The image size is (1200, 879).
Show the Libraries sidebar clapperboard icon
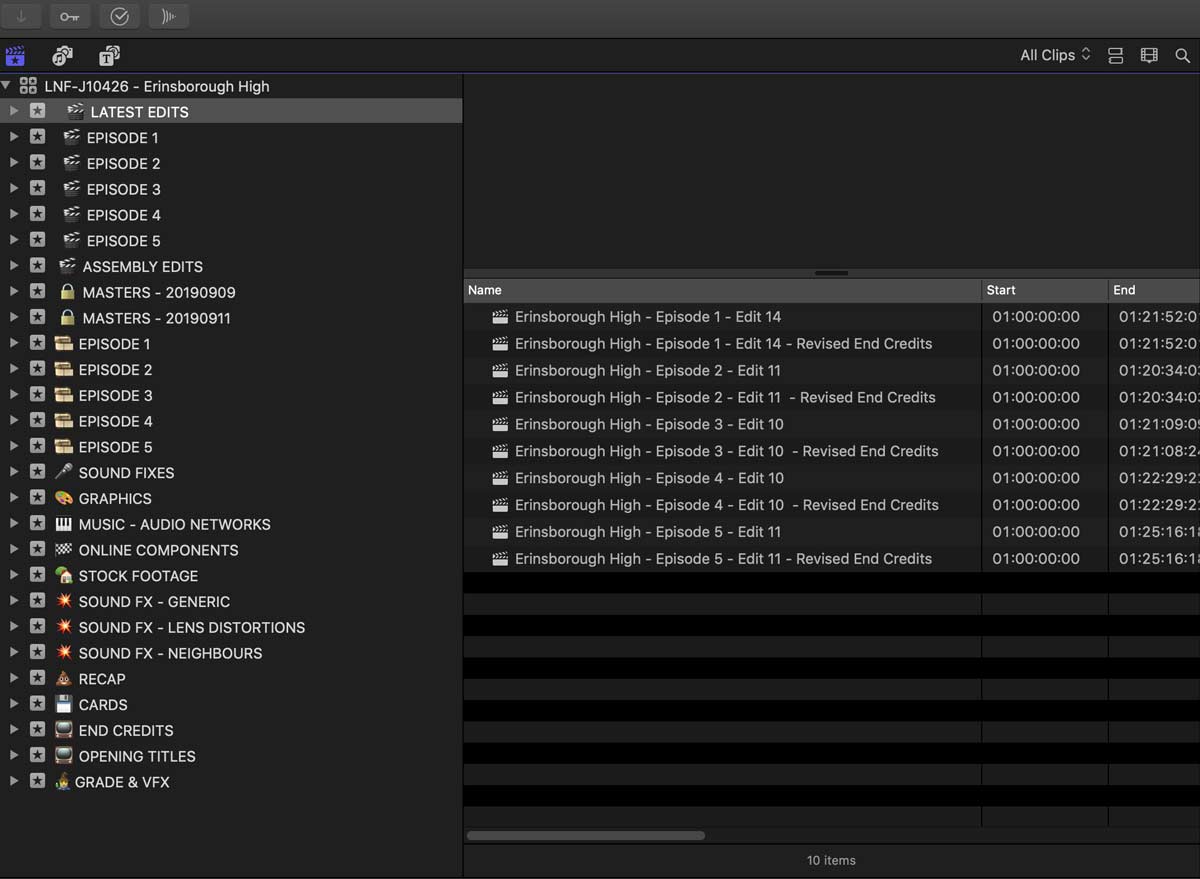coord(15,56)
